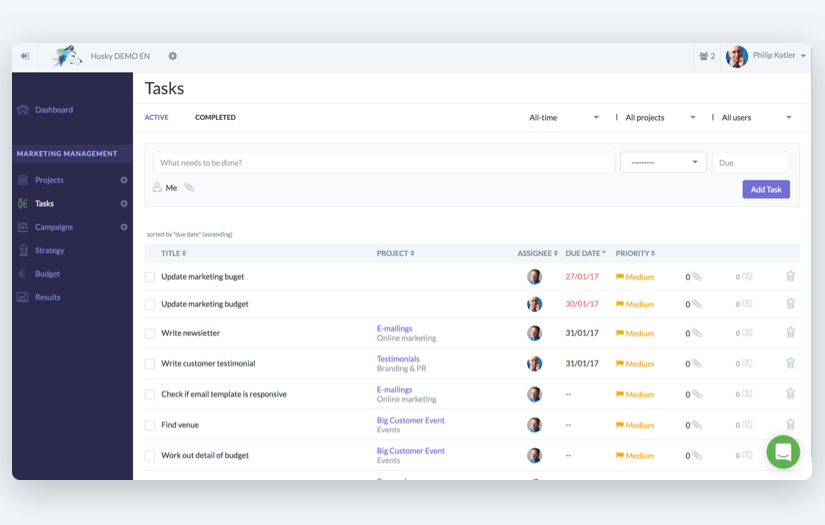Viewport: 825px width, 525px height.
Task: Check the 'Find venue' task checkbox
Action: pyautogui.click(x=150, y=425)
